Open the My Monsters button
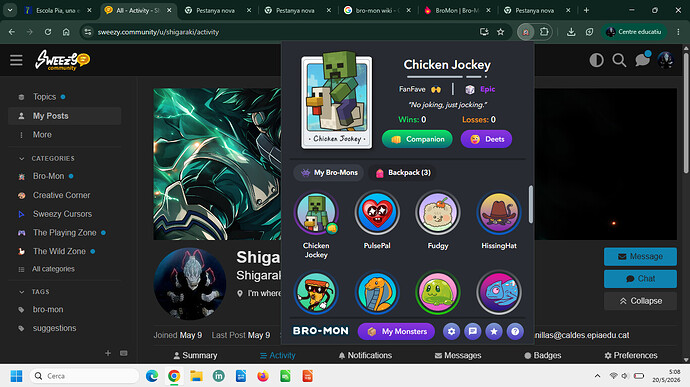 click(396, 331)
